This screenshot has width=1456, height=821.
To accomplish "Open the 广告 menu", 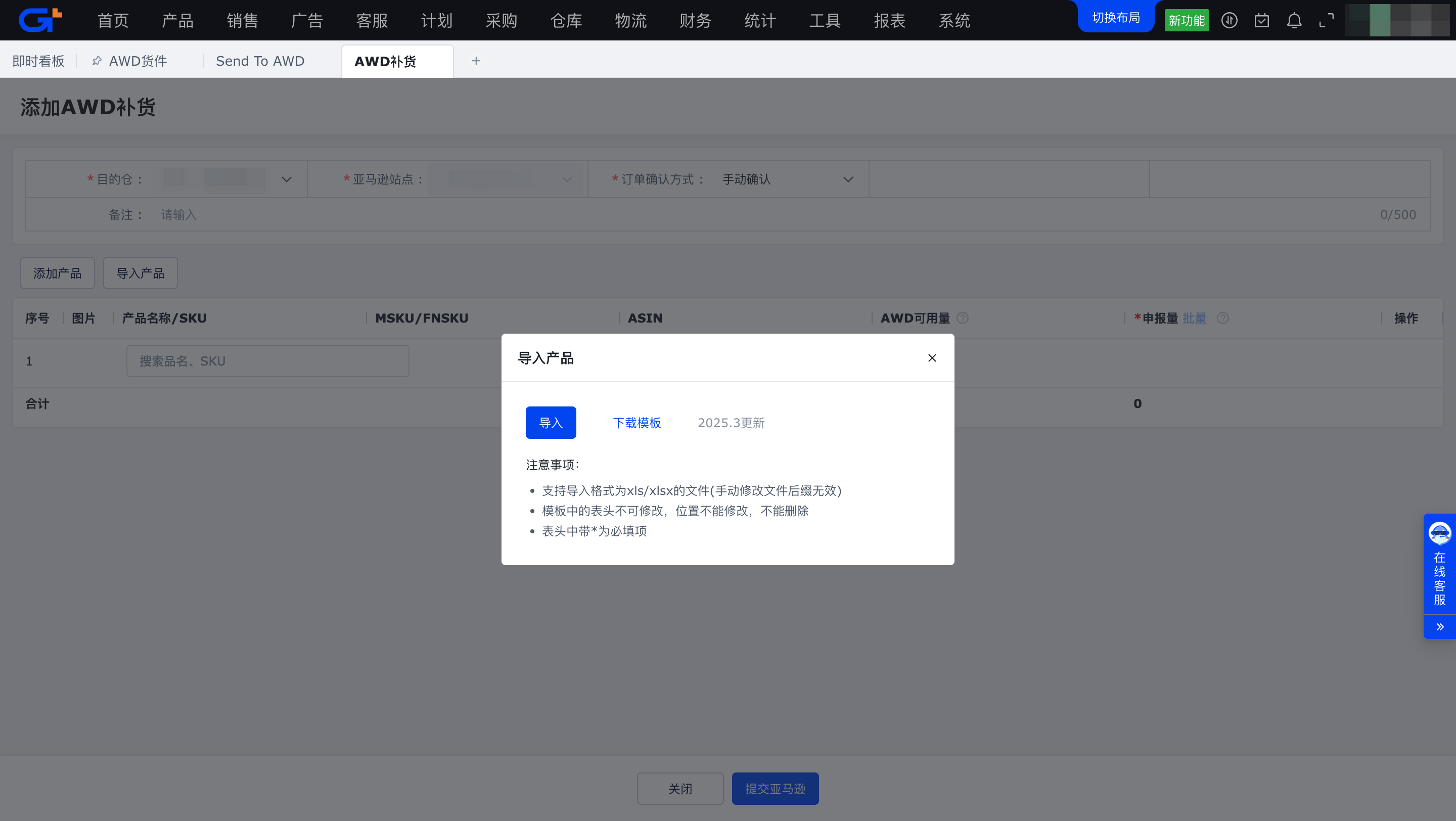I will tap(307, 20).
